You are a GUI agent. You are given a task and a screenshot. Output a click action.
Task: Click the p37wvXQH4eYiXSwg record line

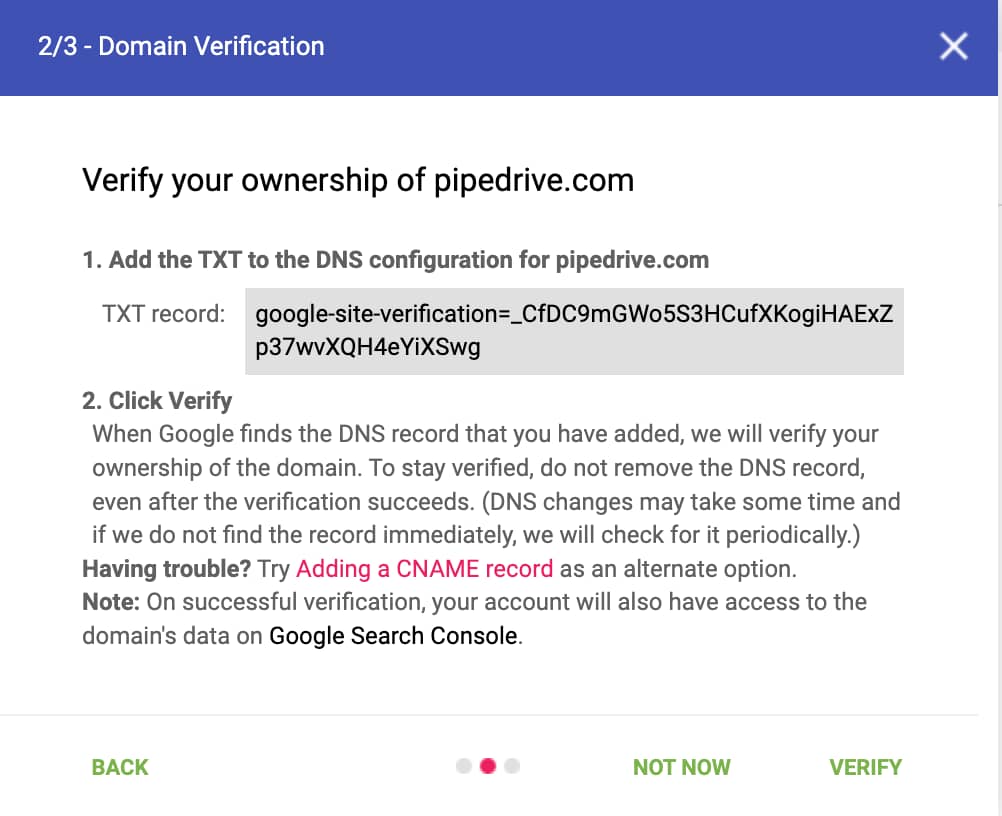(x=367, y=348)
